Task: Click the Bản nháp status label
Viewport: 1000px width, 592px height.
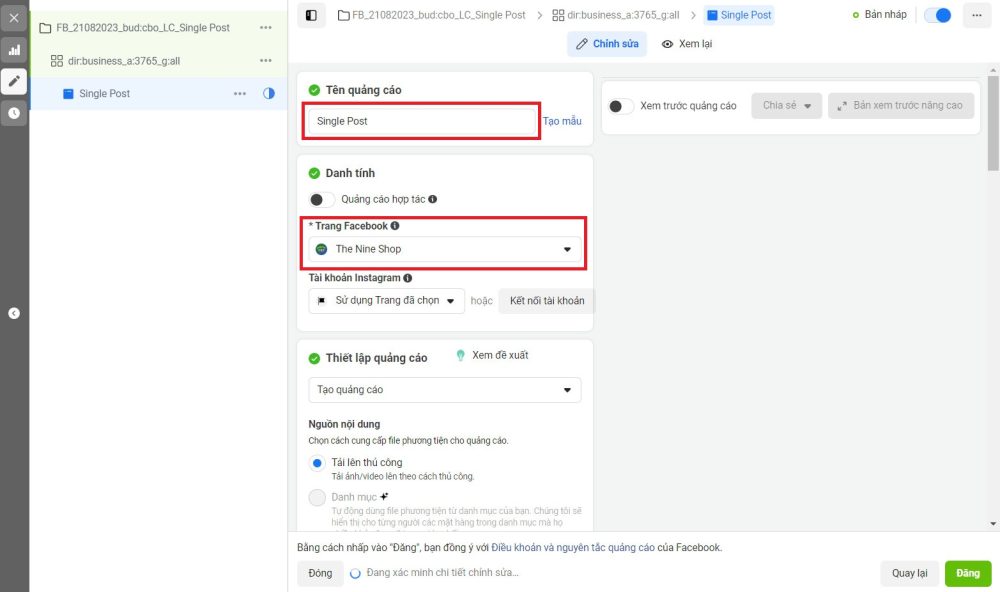Action: 885,15
